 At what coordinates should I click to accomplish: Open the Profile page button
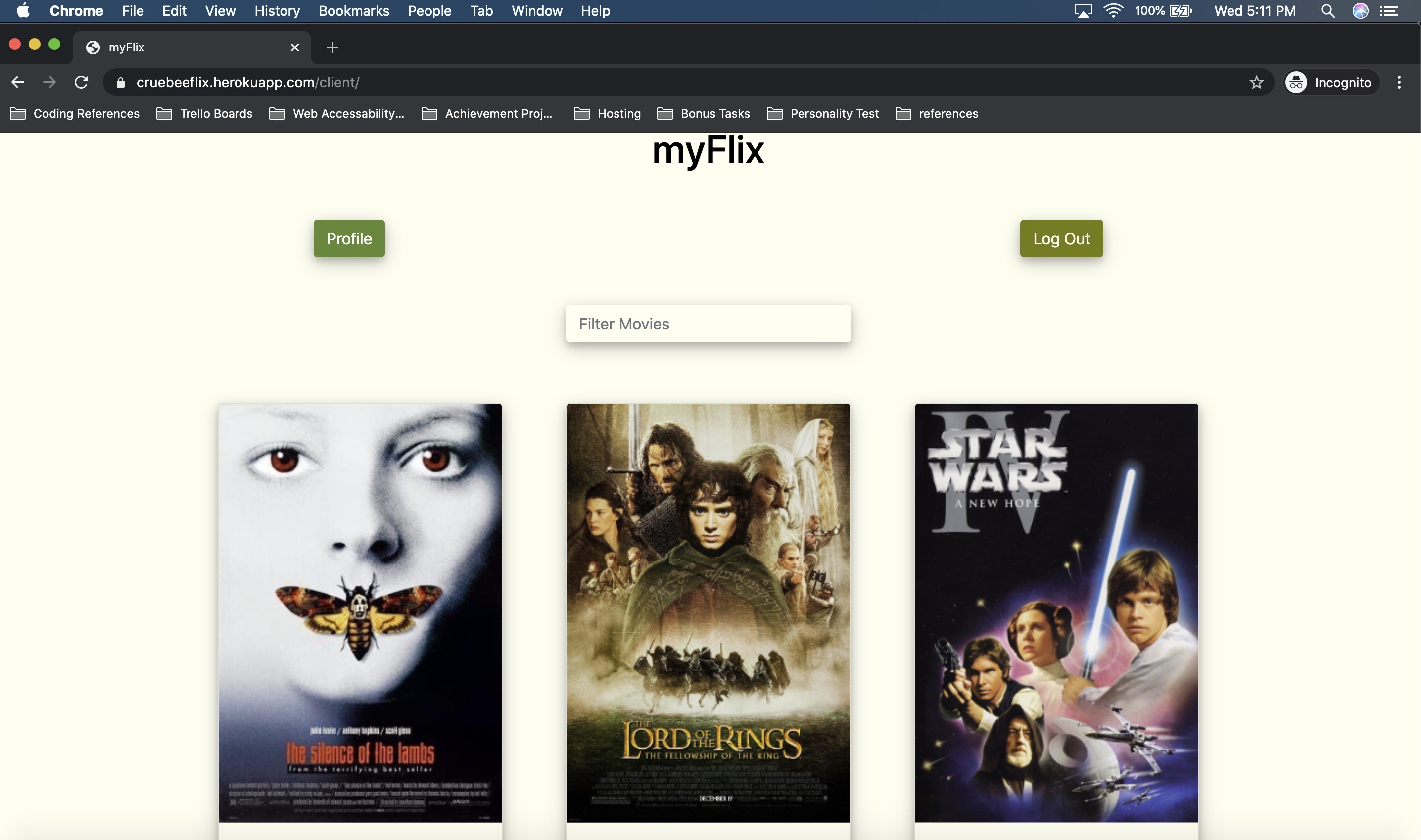tap(349, 238)
